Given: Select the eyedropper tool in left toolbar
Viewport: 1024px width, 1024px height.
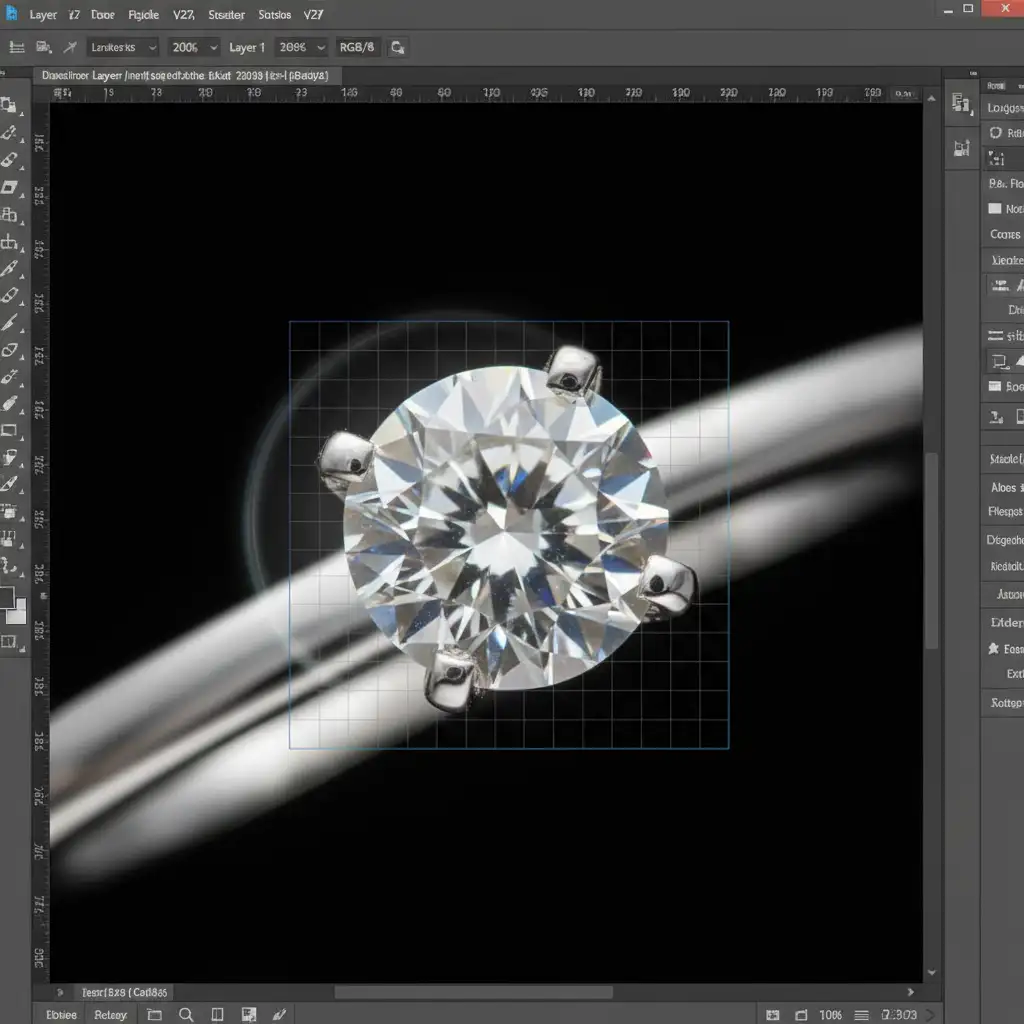Looking at the screenshot, I should pyautogui.click(x=10, y=268).
